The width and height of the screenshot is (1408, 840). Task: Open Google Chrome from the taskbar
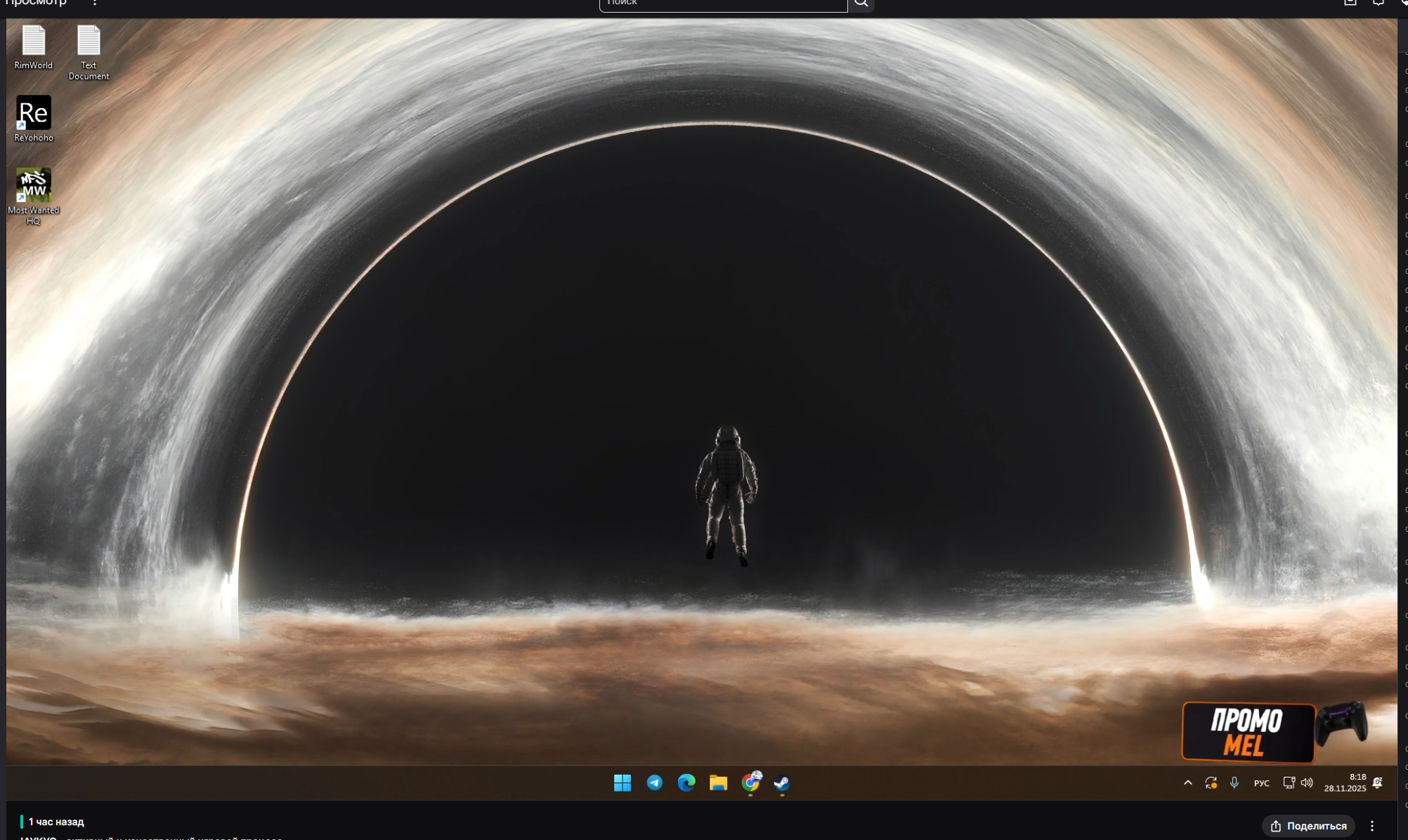pyautogui.click(x=750, y=782)
